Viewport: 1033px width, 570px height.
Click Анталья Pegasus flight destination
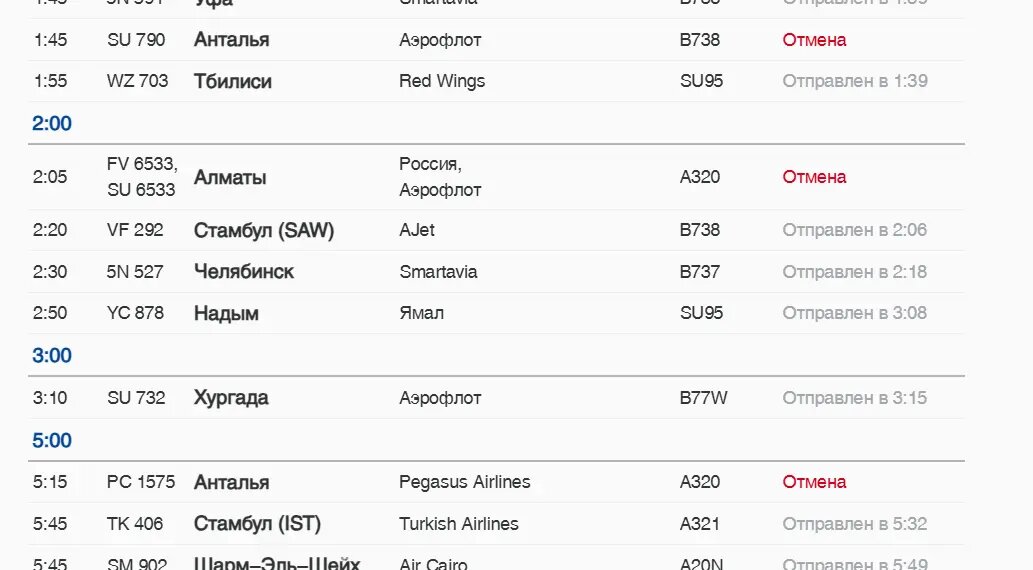point(231,482)
